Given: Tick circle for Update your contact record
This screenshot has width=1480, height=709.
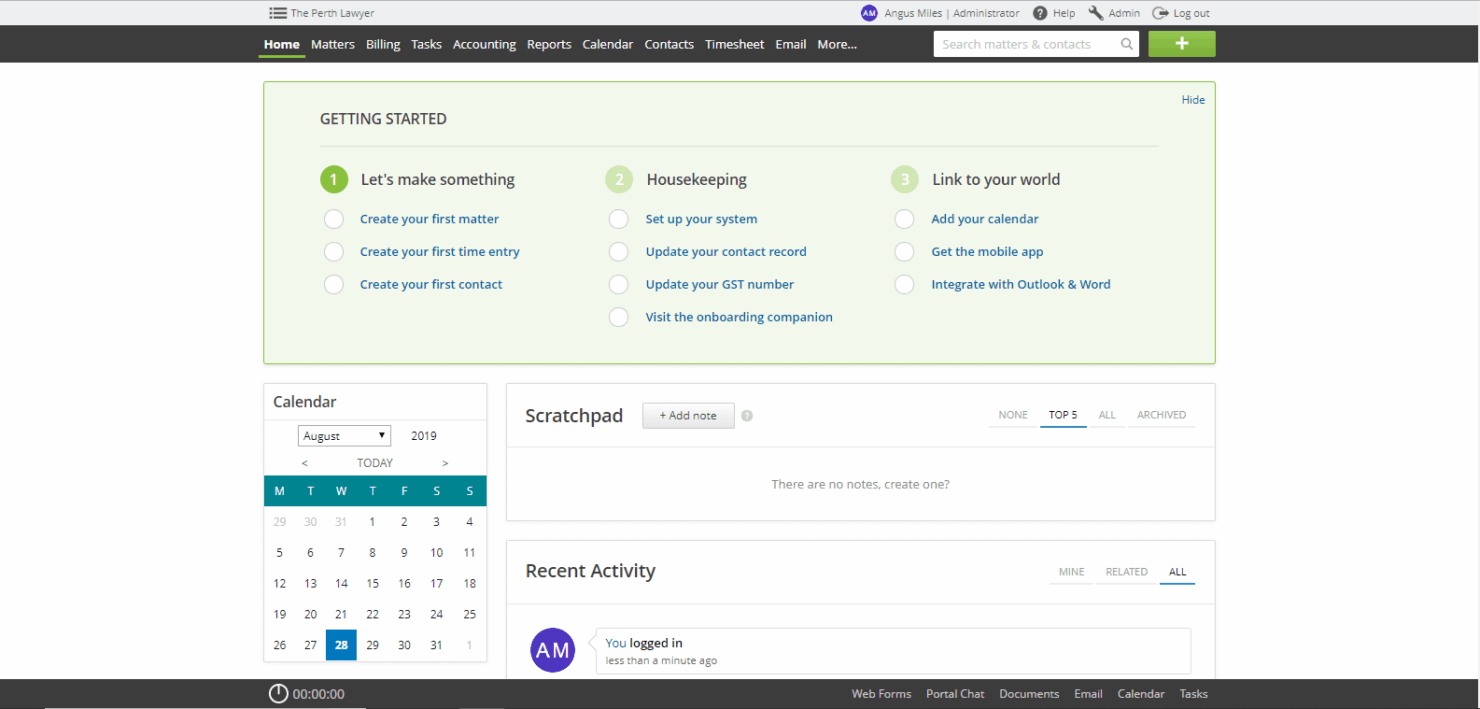Looking at the screenshot, I should [619, 252].
